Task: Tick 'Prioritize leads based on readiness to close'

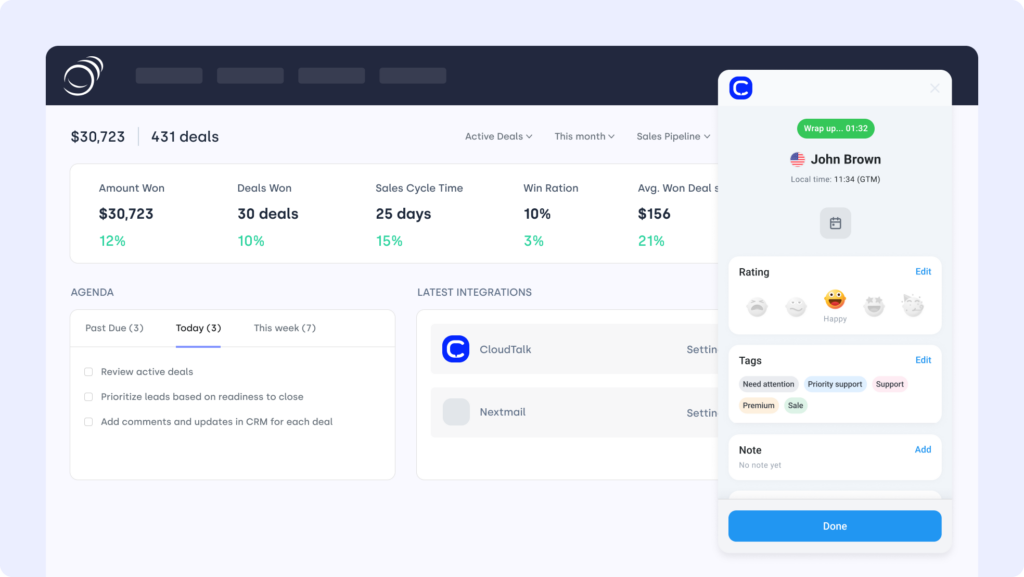Action: 89,397
